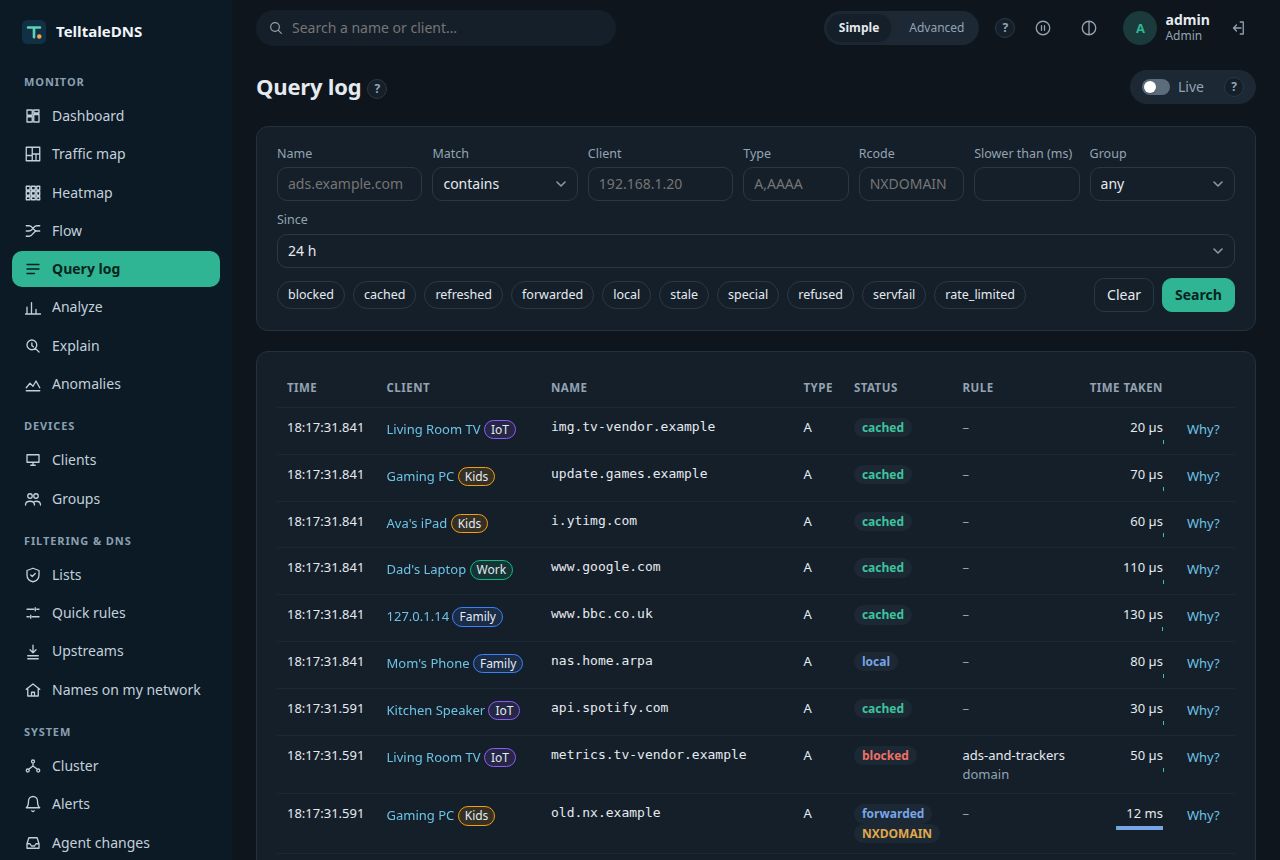
Task: Toggle the local status filter chip
Action: point(626,295)
